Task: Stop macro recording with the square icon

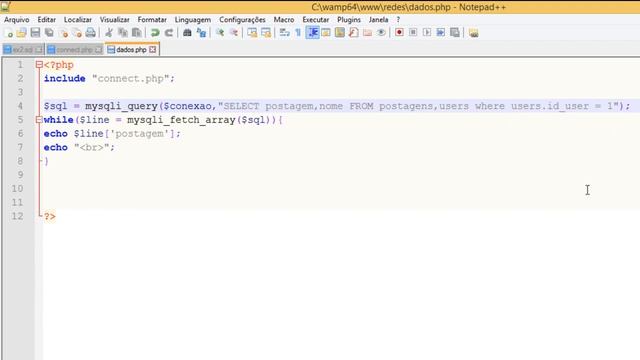Action: click(413, 33)
